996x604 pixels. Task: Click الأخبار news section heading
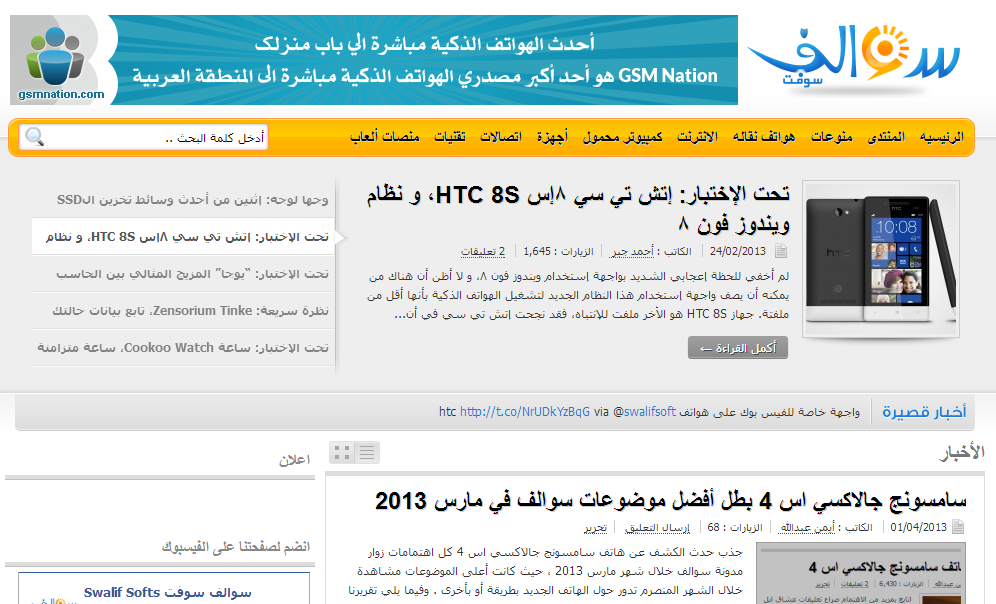(962, 452)
